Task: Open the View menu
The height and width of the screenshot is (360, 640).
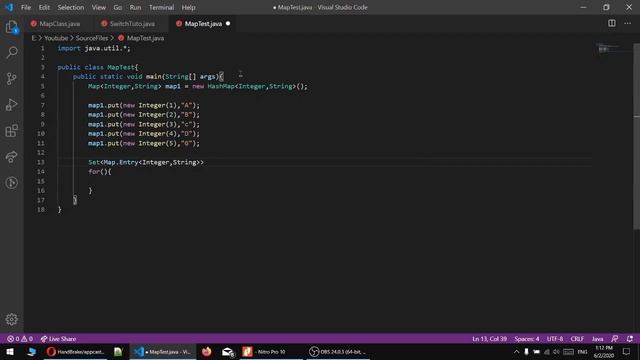Action: pos(98,7)
